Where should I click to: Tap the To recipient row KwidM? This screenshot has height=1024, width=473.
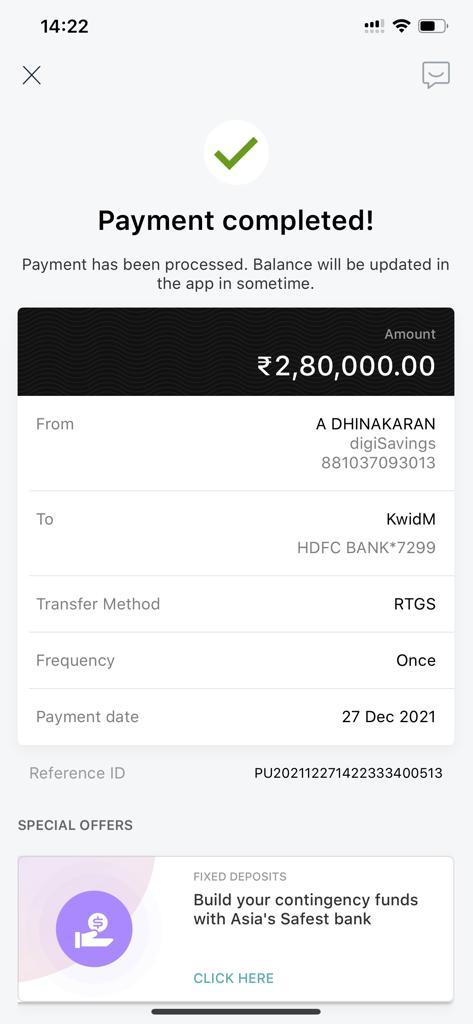point(236,533)
